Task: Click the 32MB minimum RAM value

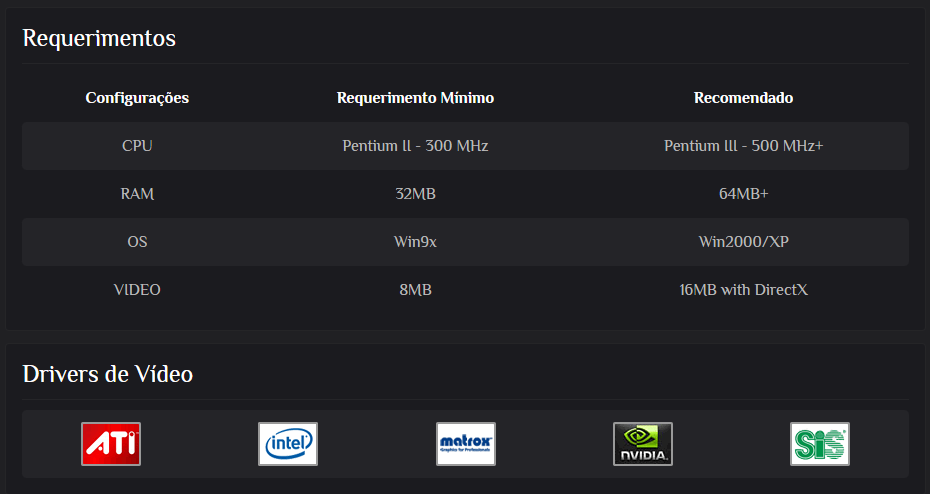Action: (415, 194)
